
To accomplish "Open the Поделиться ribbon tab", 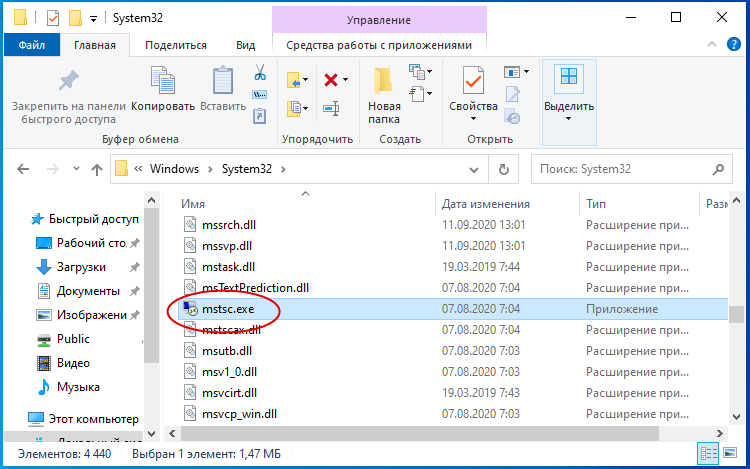I will click(176, 45).
